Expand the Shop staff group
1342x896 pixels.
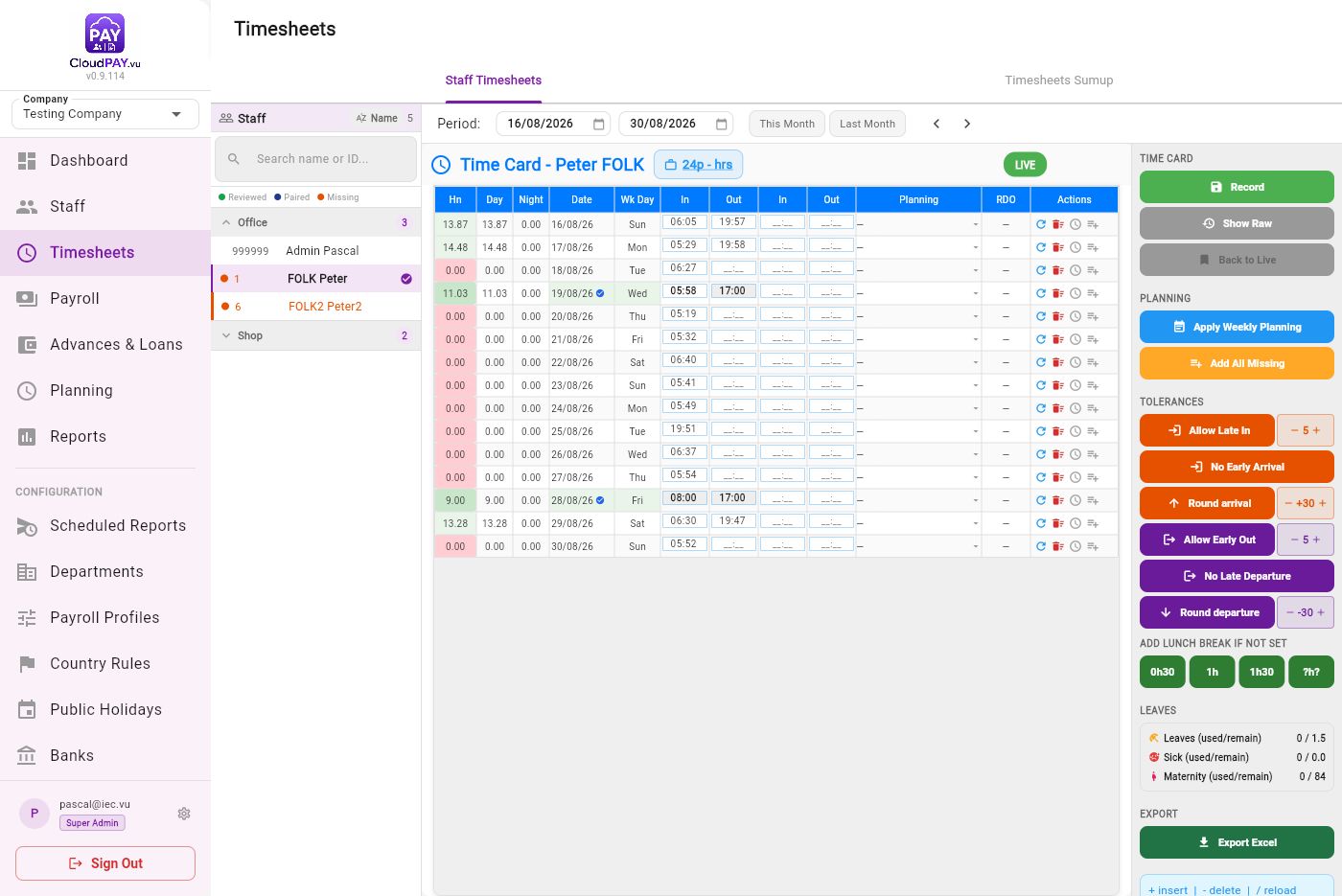315,335
